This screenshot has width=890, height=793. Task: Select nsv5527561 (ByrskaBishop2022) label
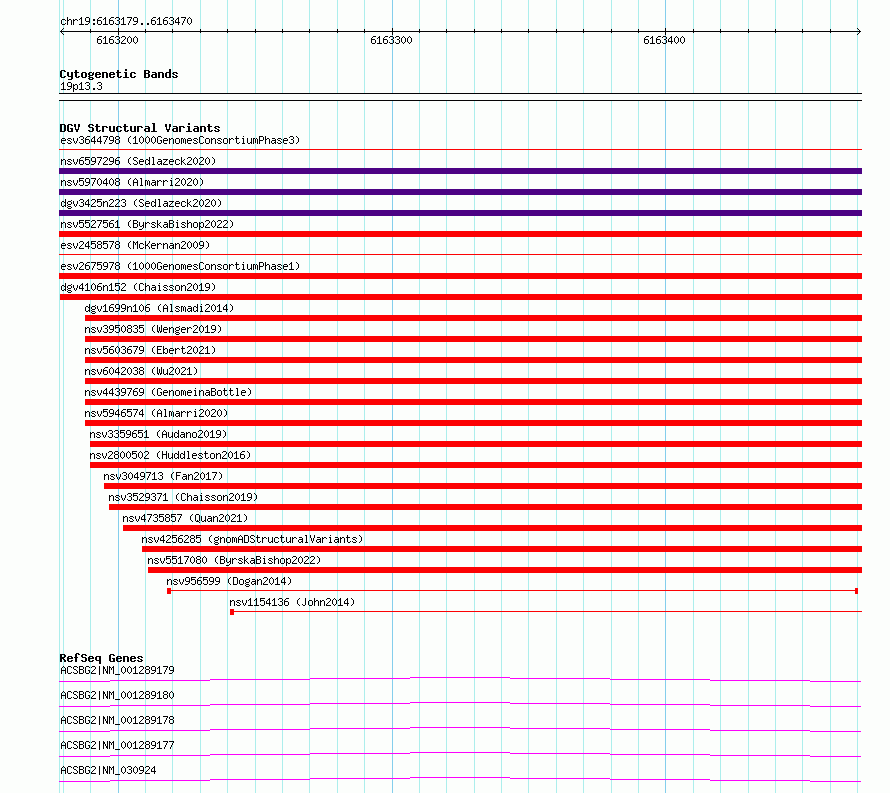(147, 224)
